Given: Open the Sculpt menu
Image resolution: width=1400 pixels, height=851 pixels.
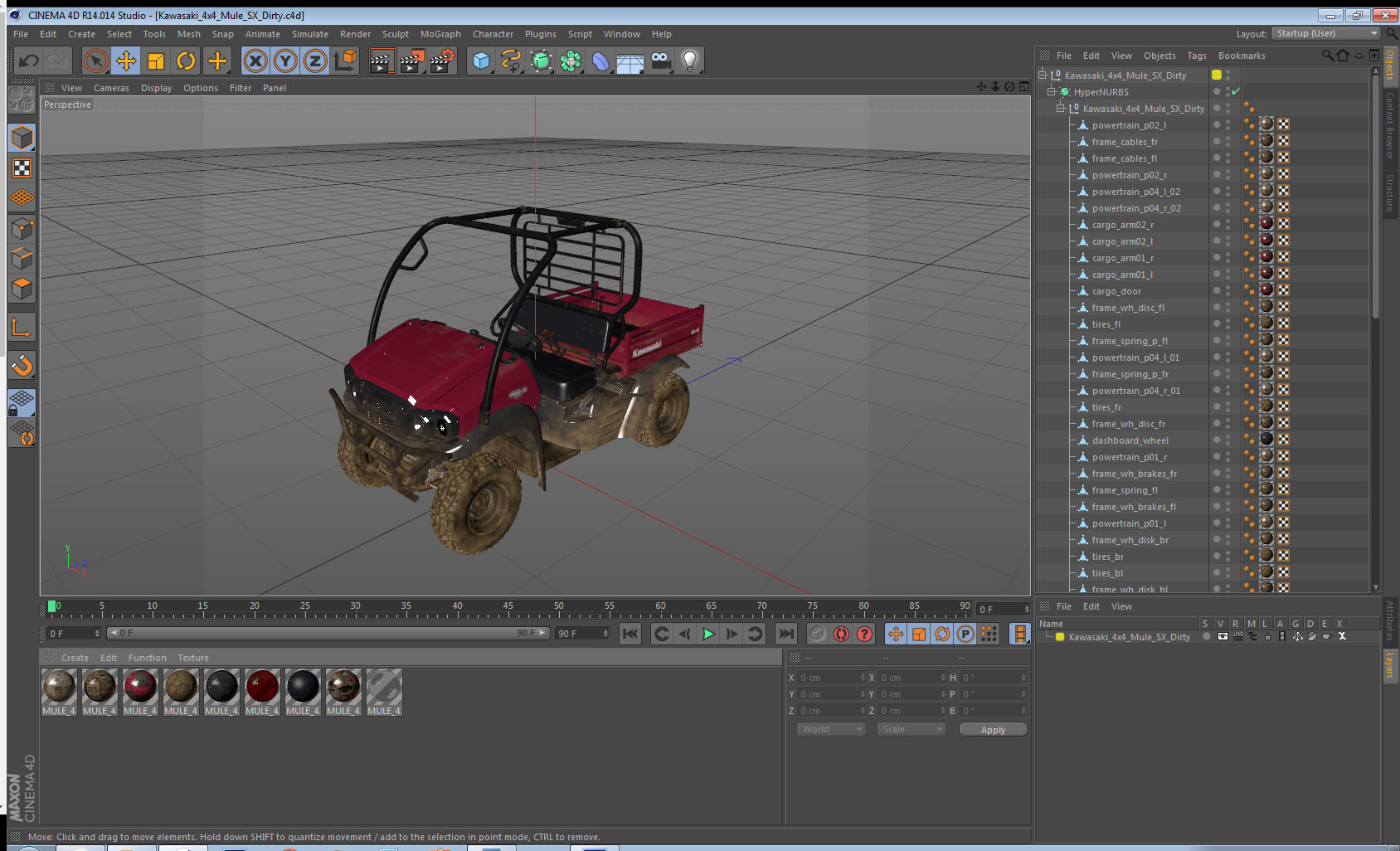Looking at the screenshot, I should (396, 34).
